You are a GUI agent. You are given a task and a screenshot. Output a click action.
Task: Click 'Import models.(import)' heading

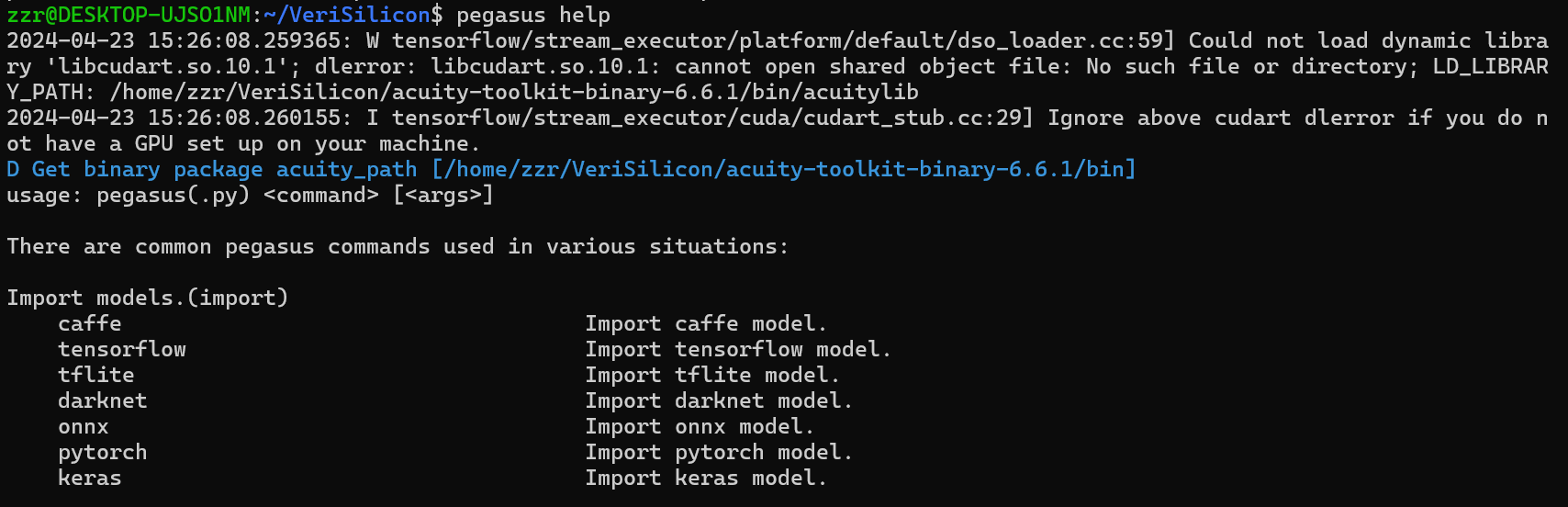[148, 298]
